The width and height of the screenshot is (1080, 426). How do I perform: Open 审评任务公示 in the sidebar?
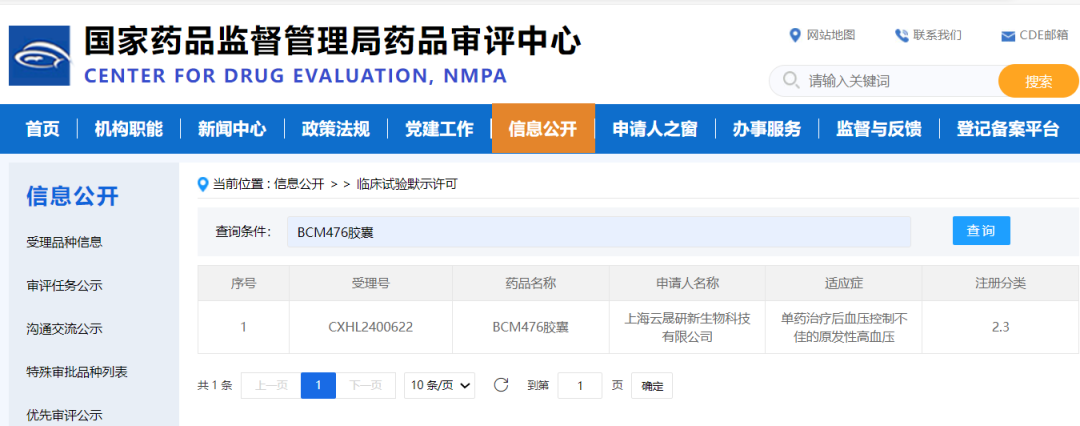(x=64, y=286)
